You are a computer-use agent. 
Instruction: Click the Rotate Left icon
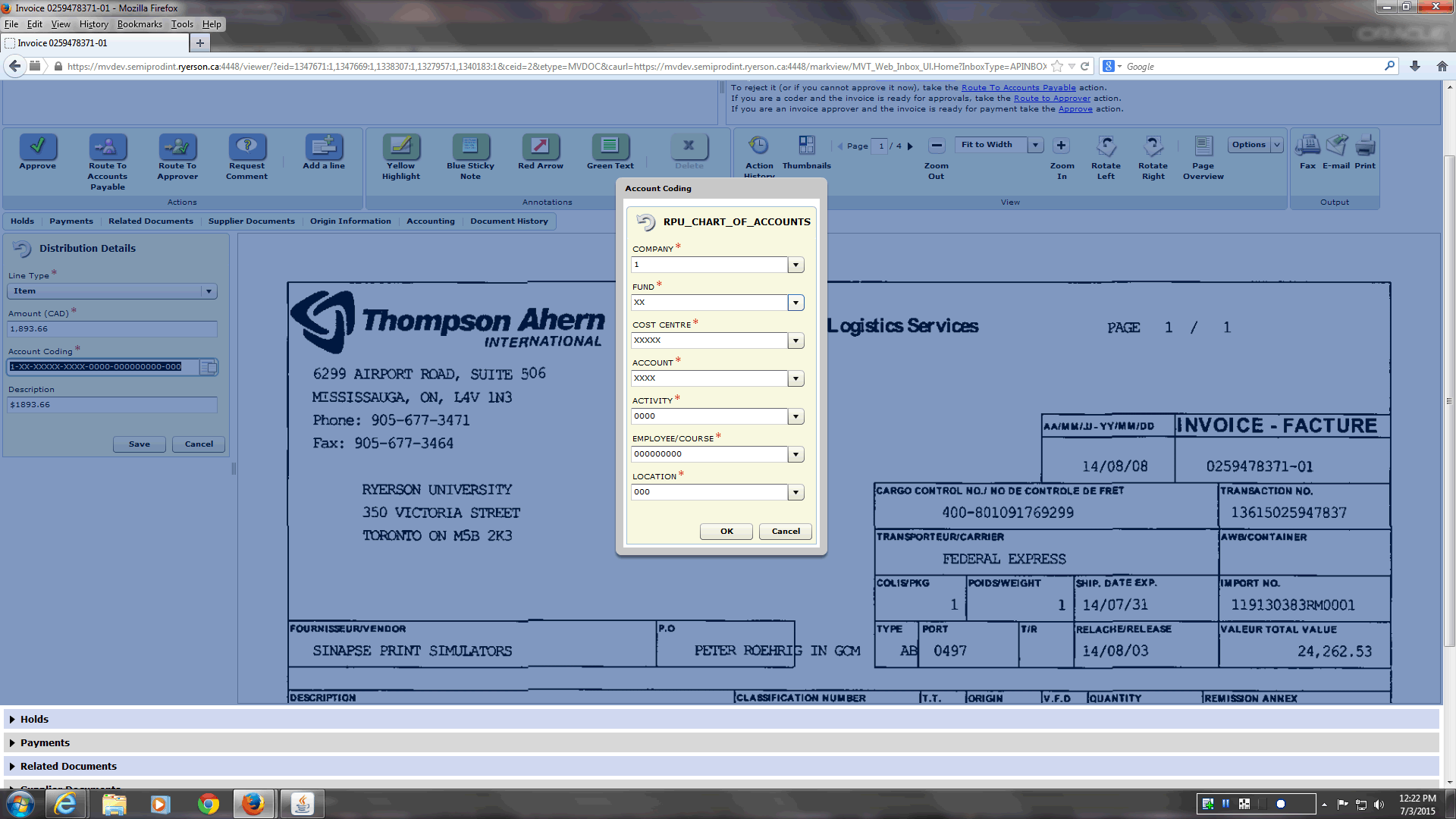coord(1106,146)
